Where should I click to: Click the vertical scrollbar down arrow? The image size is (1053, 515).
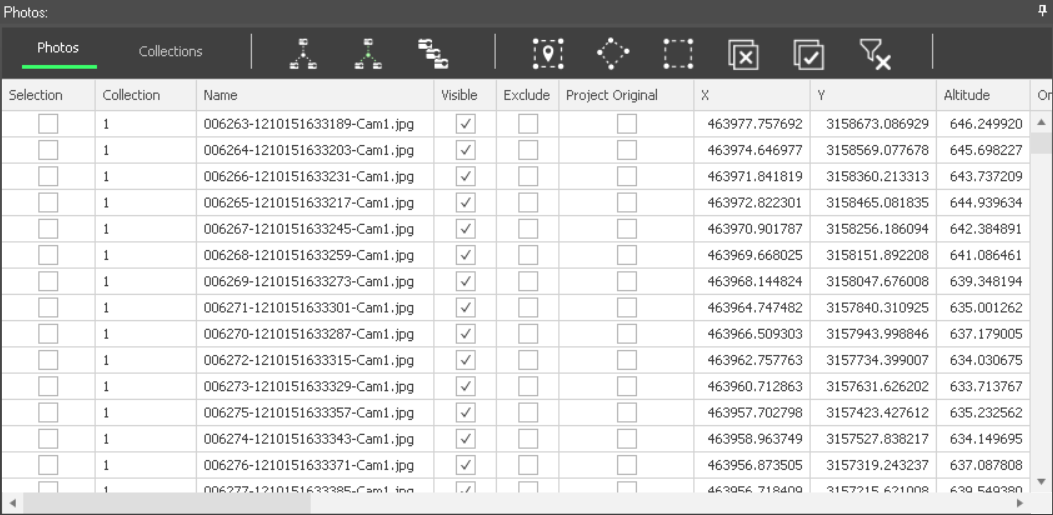point(1042,481)
